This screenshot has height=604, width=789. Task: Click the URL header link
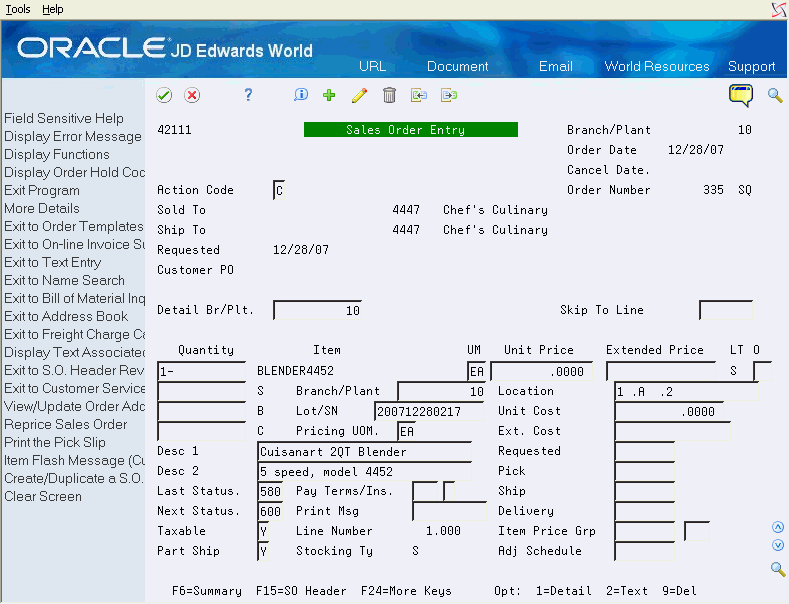coord(372,66)
